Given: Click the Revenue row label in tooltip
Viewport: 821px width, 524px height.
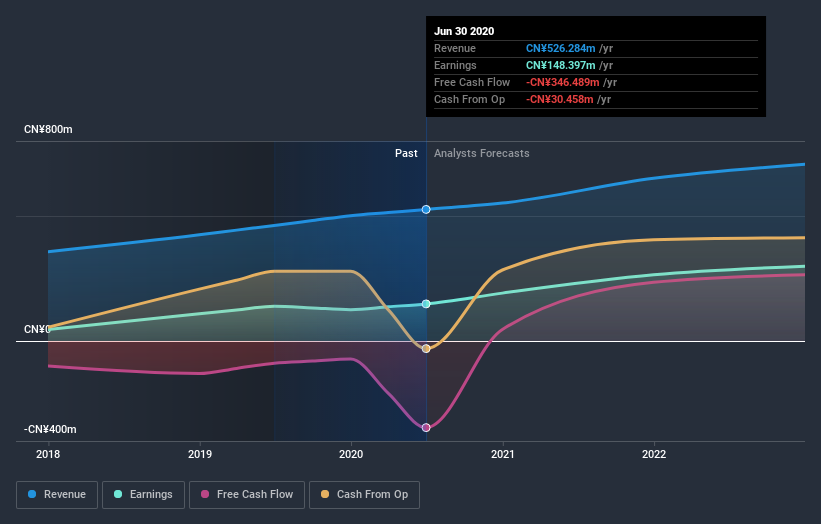Looking at the screenshot, I should [455, 48].
